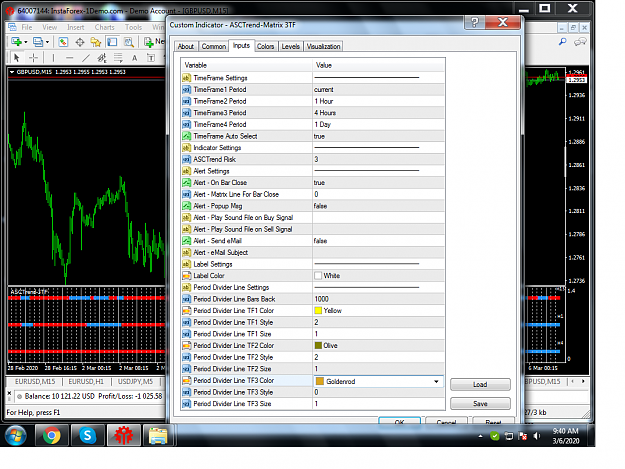Screen dimensions: 625x469
Task: Click chart GBPUSD,M15 header triangle
Action: pyautogui.click(x=12, y=72)
